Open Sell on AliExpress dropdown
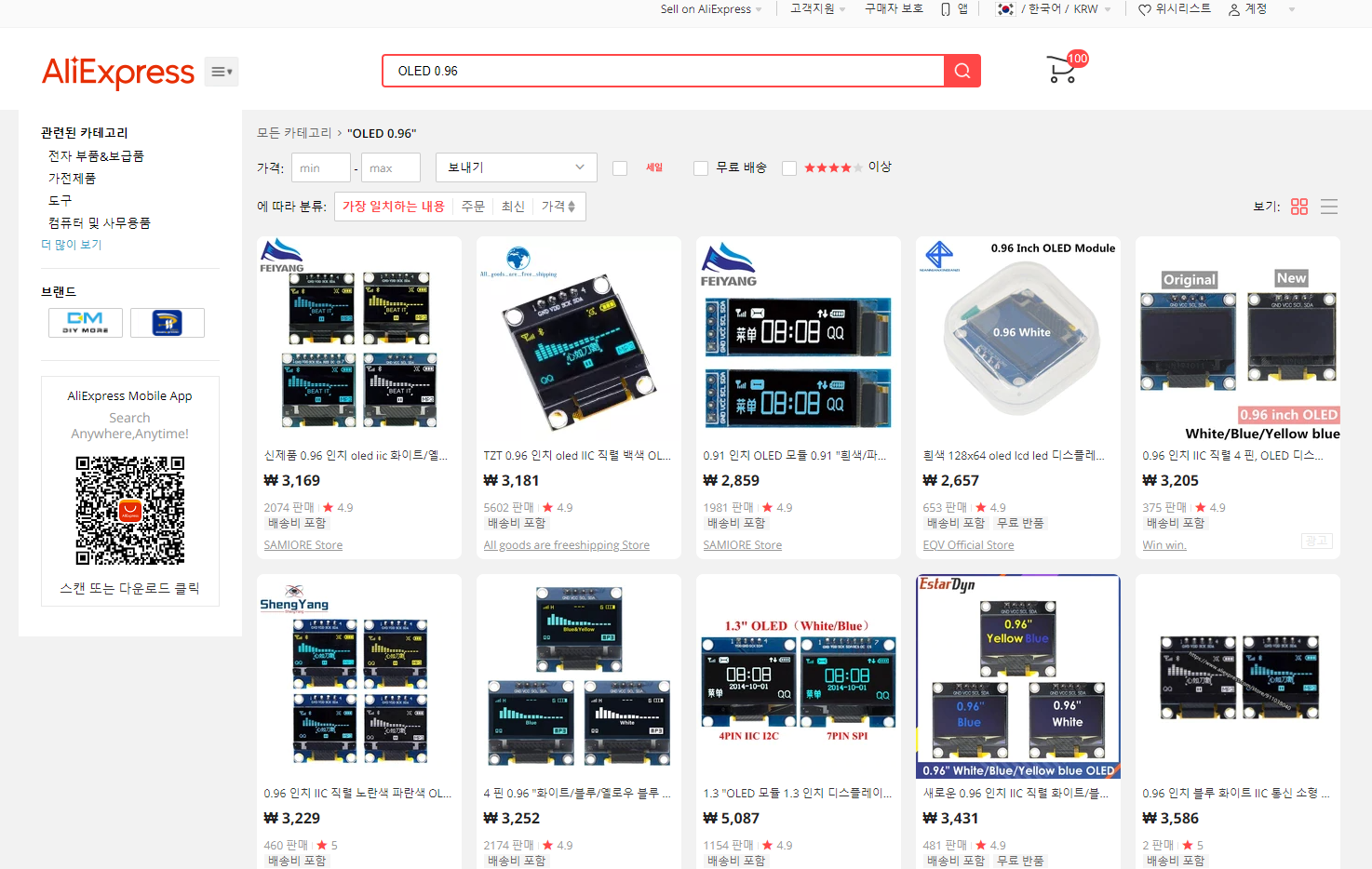Screen dimensions: 1372x869 [711, 9]
